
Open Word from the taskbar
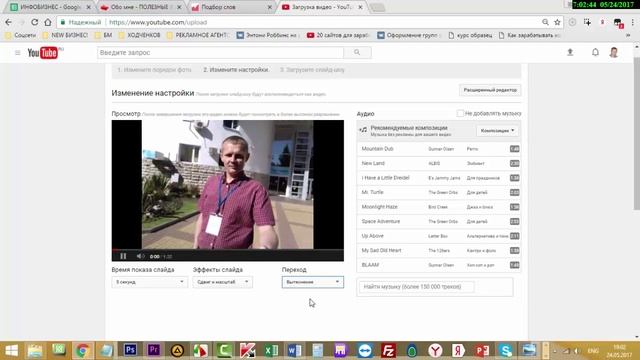point(294,350)
